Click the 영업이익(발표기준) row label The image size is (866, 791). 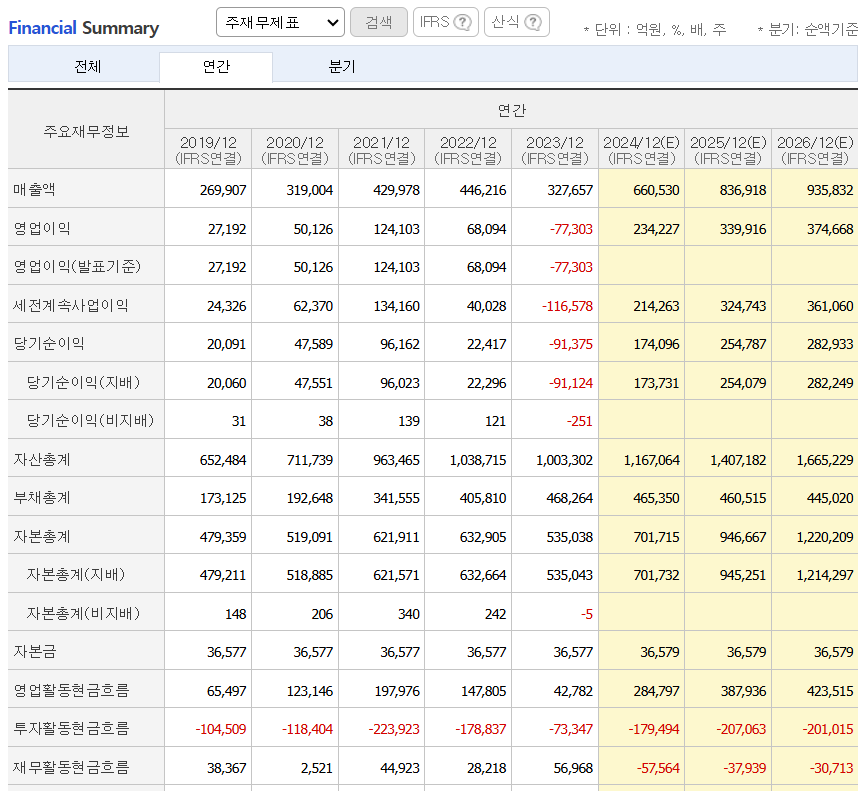coord(77,267)
